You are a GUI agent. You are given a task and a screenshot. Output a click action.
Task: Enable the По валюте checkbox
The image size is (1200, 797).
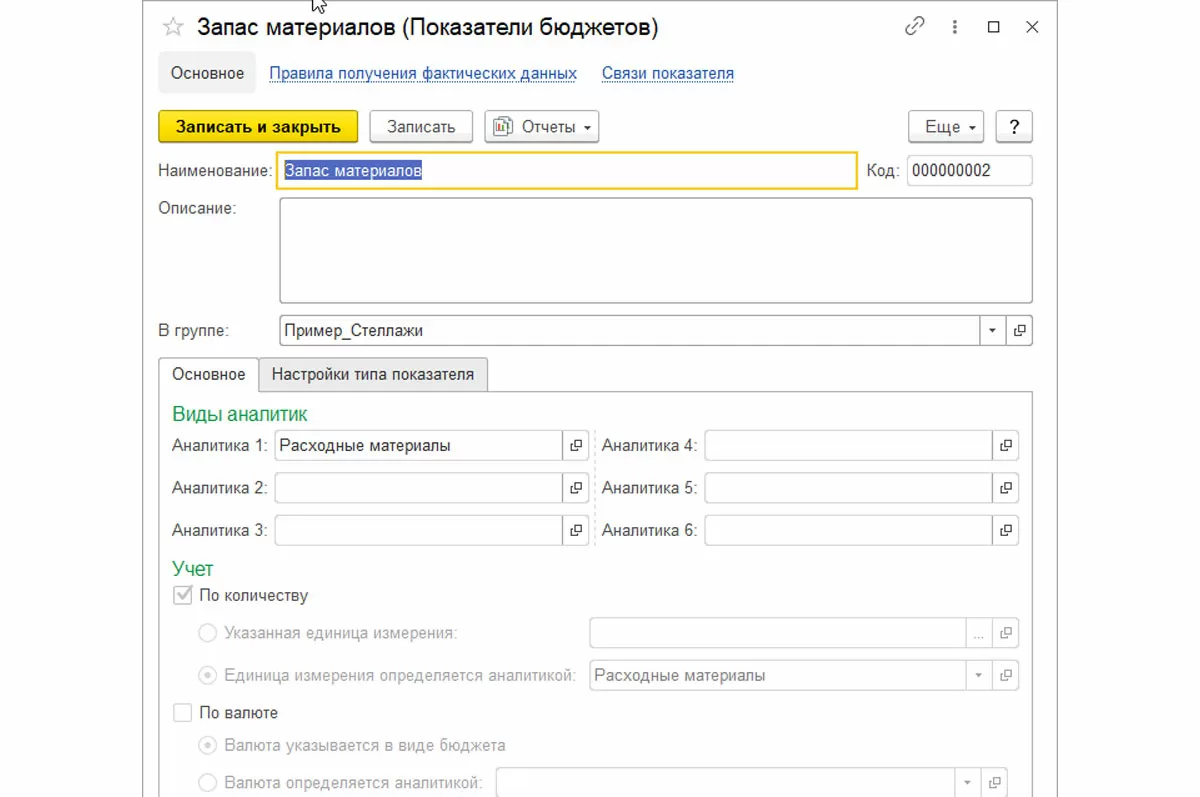pos(183,713)
